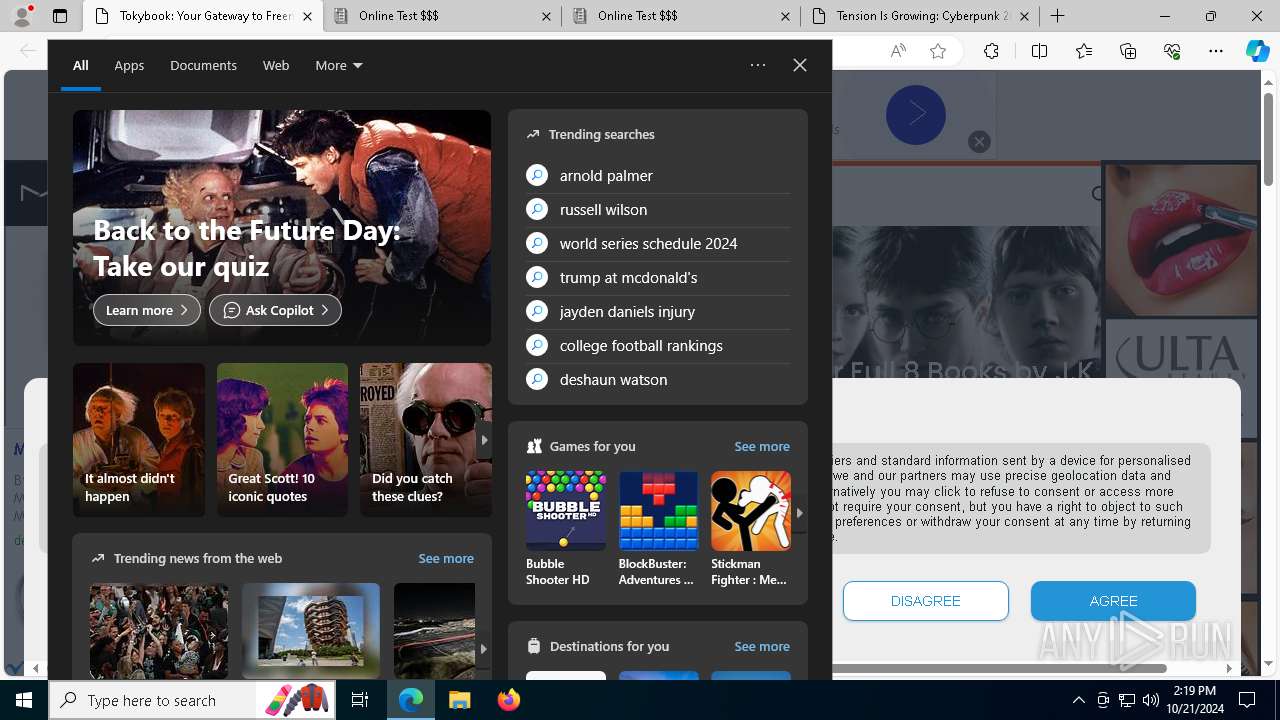Viewport: 1280px width, 720px height.
Task: Open 'Great Scott! 10 iconic quotes' card
Action: [x=282, y=440]
